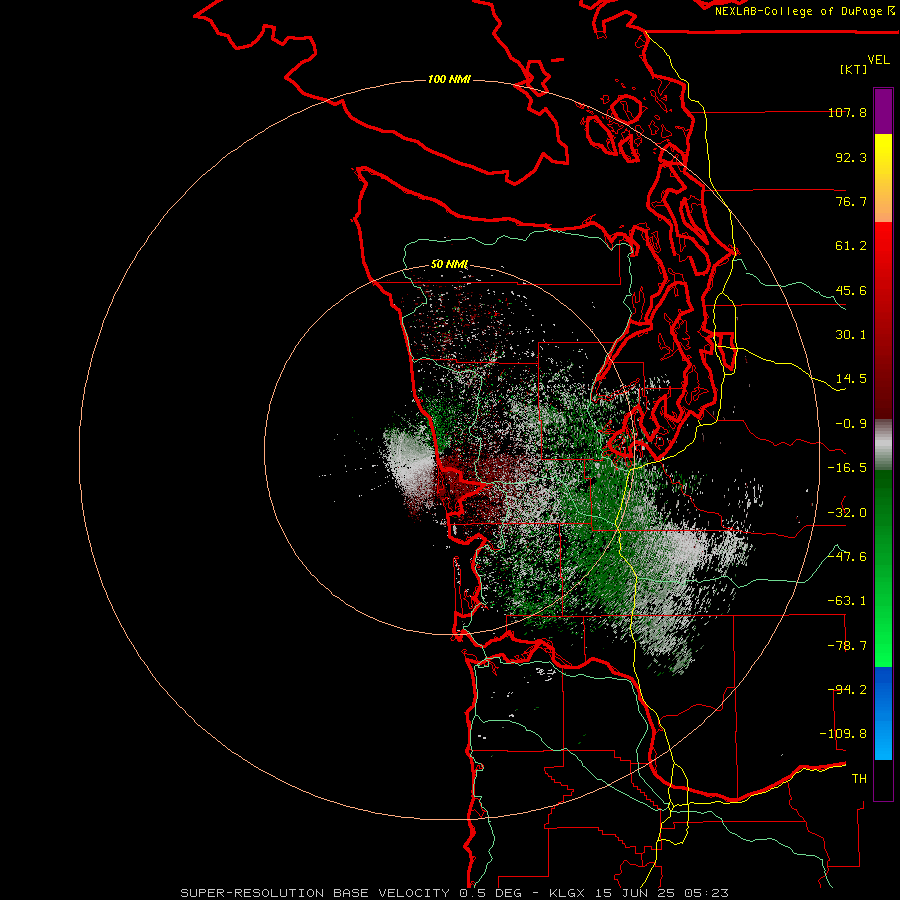900x900 pixels.
Task: Click the -94.2 value on velocity scale
Action: 847,690
